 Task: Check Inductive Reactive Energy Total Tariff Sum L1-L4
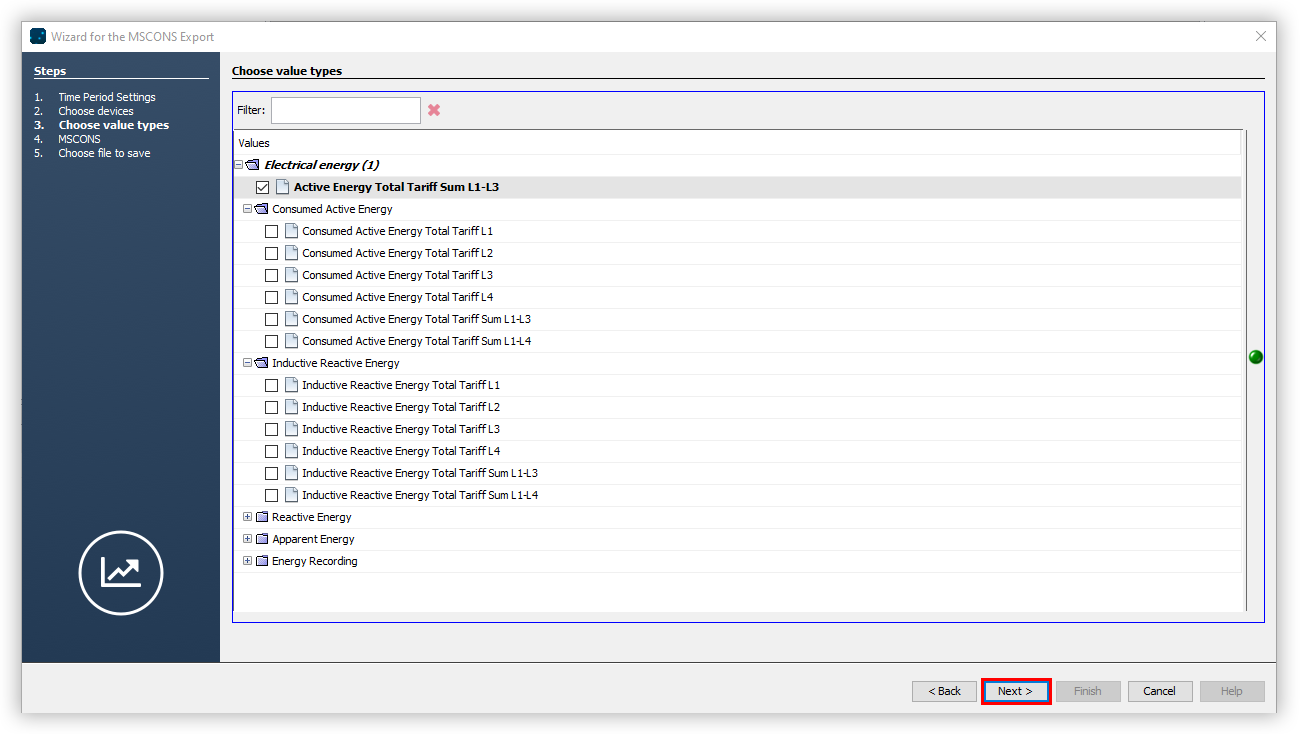pos(271,494)
